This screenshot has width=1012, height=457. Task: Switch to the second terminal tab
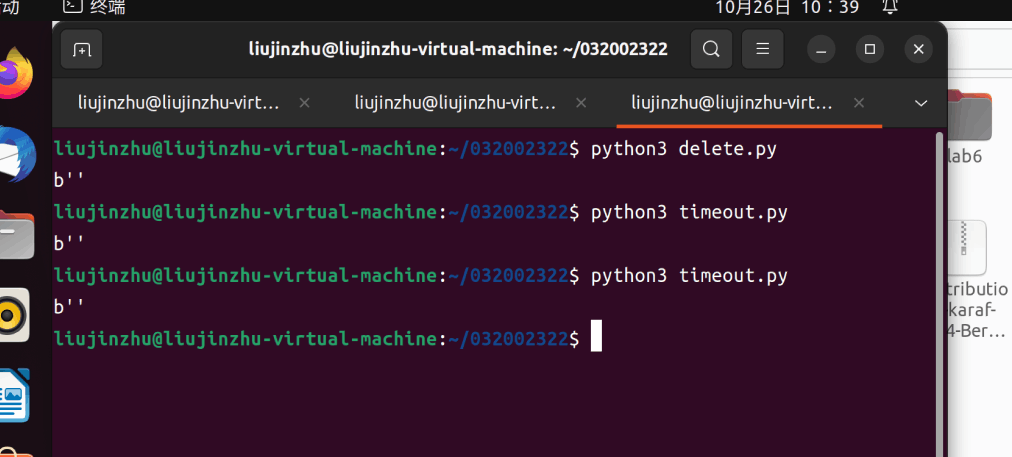455,103
